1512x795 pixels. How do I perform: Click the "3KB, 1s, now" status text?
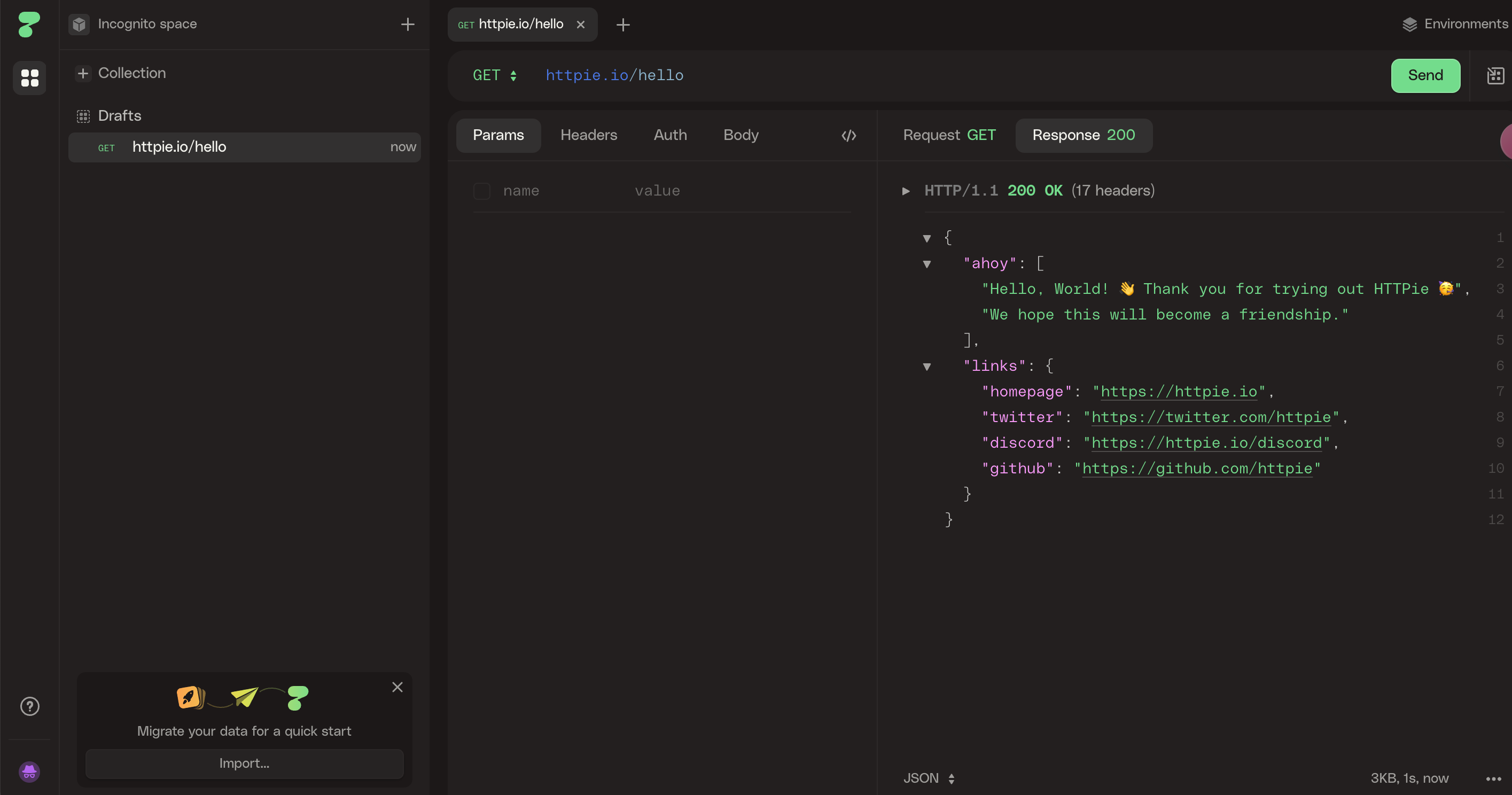click(x=1409, y=778)
